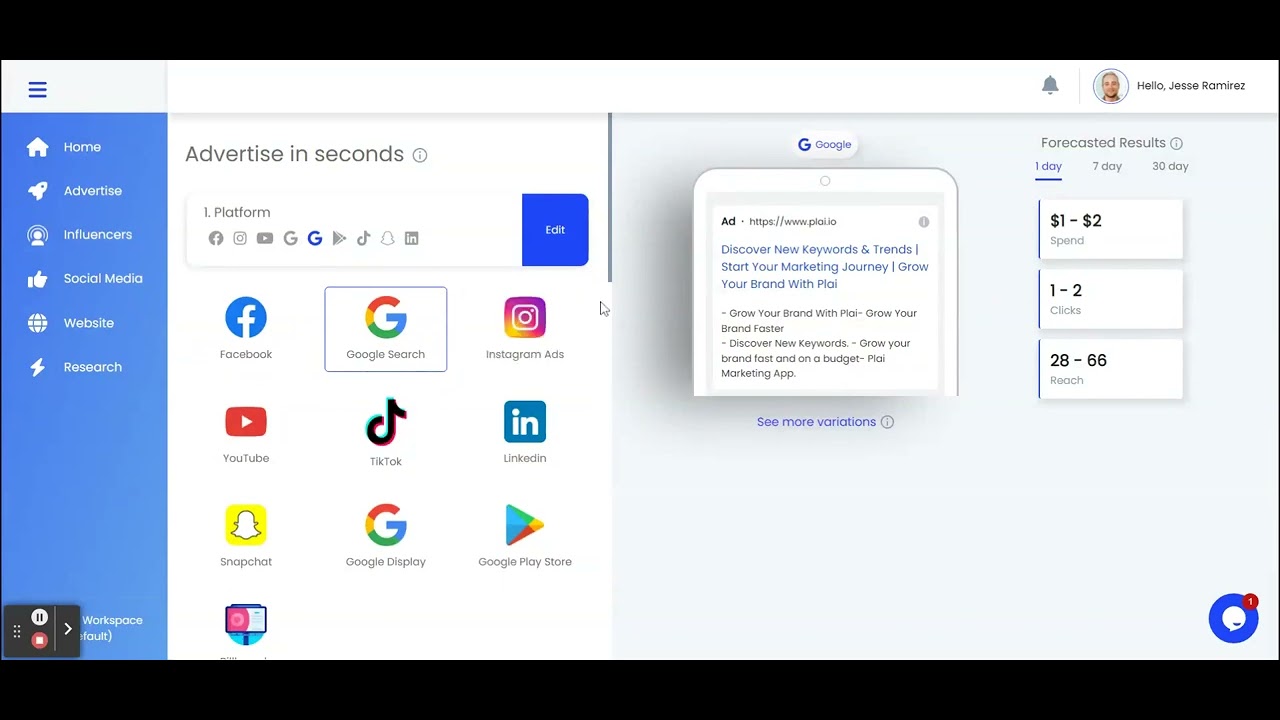The height and width of the screenshot is (720, 1280).
Task: Click the ad headline Discover New Keywords & Trends
Action: coord(825,267)
